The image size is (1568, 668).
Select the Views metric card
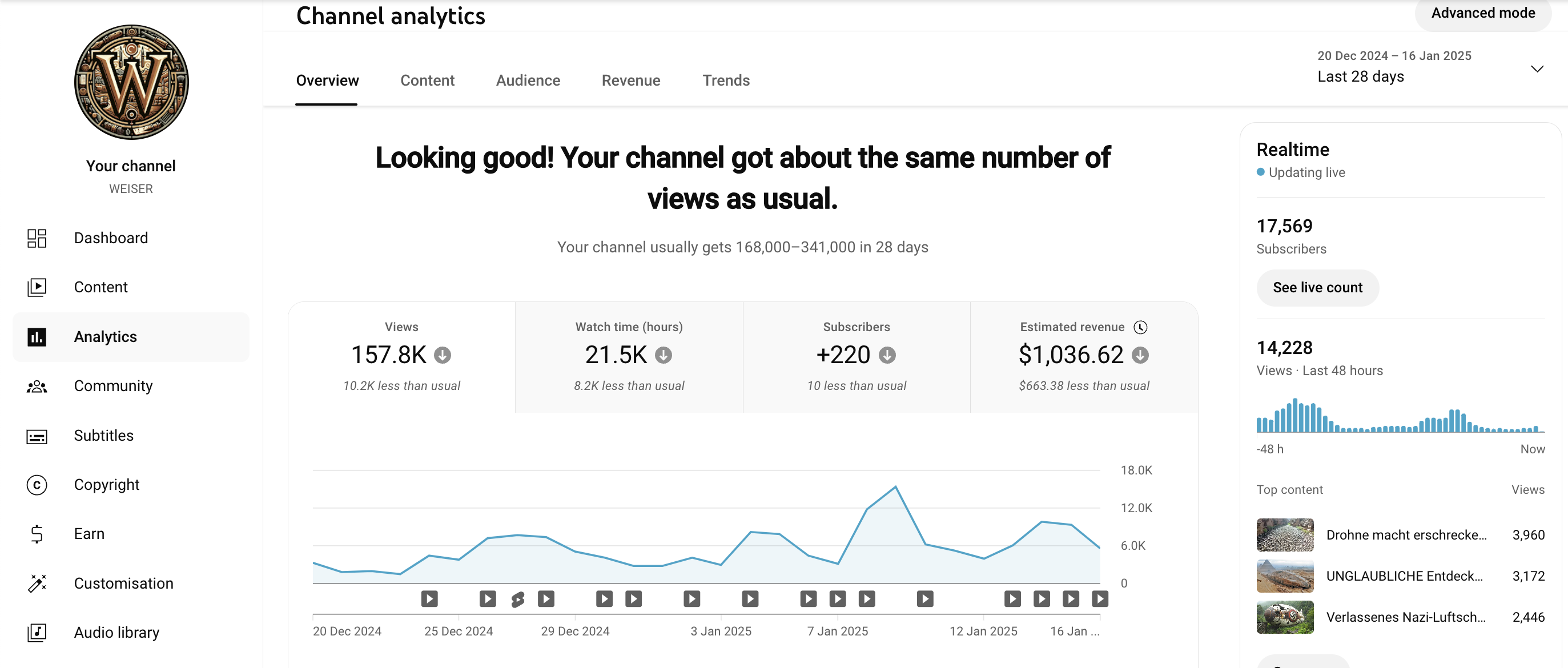[x=401, y=358]
